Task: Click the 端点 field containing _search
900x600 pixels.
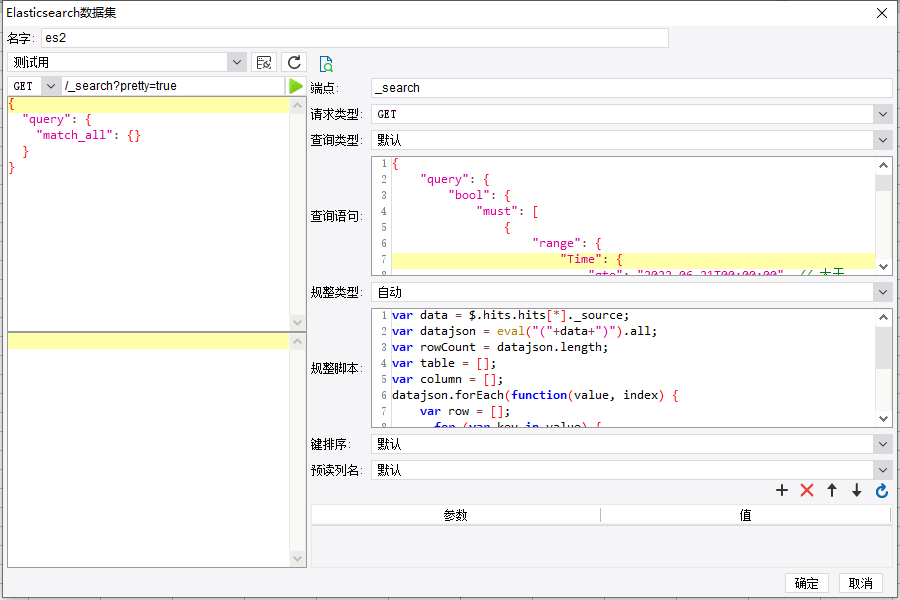Action: [631, 88]
